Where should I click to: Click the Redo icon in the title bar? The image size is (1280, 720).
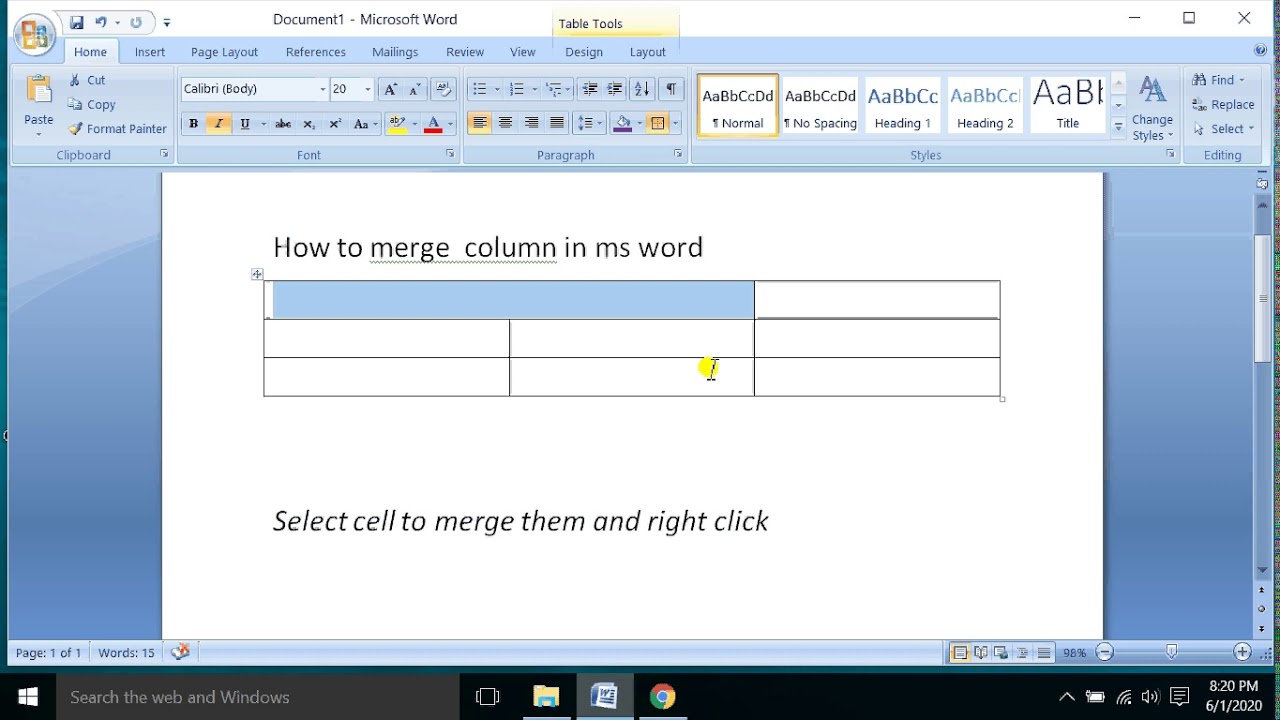pos(136,22)
